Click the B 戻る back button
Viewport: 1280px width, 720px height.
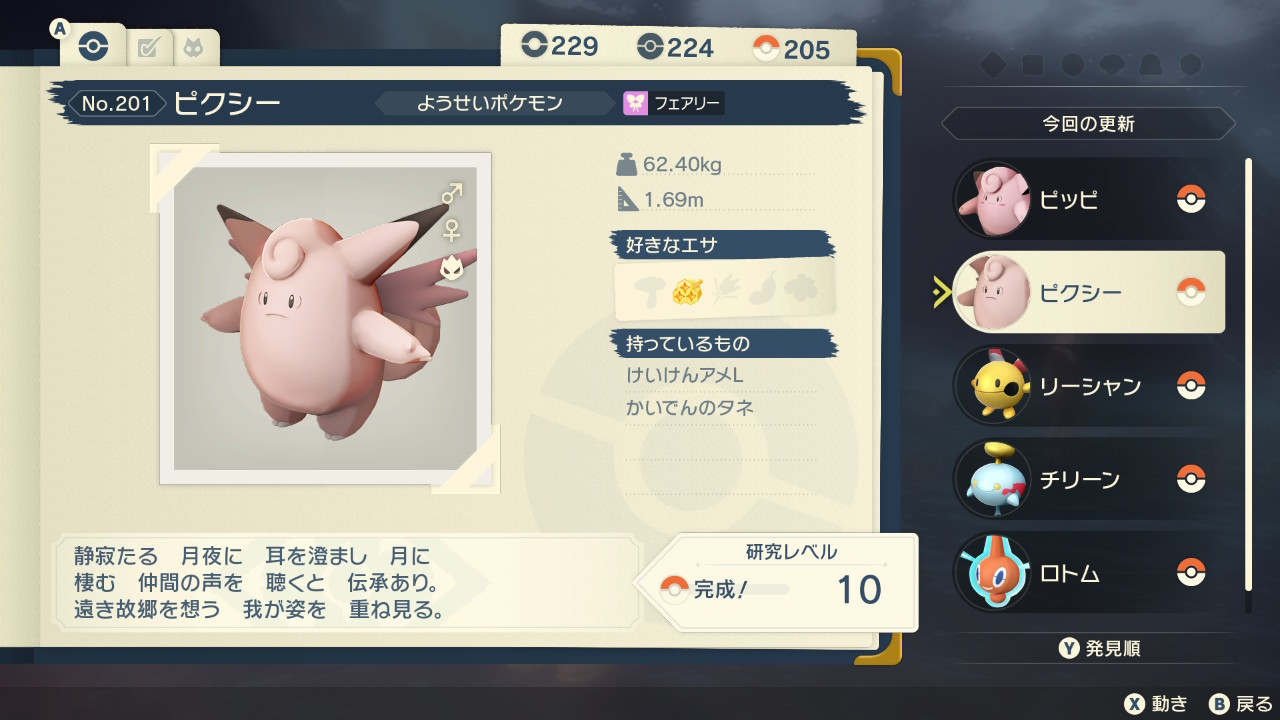[1241, 703]
